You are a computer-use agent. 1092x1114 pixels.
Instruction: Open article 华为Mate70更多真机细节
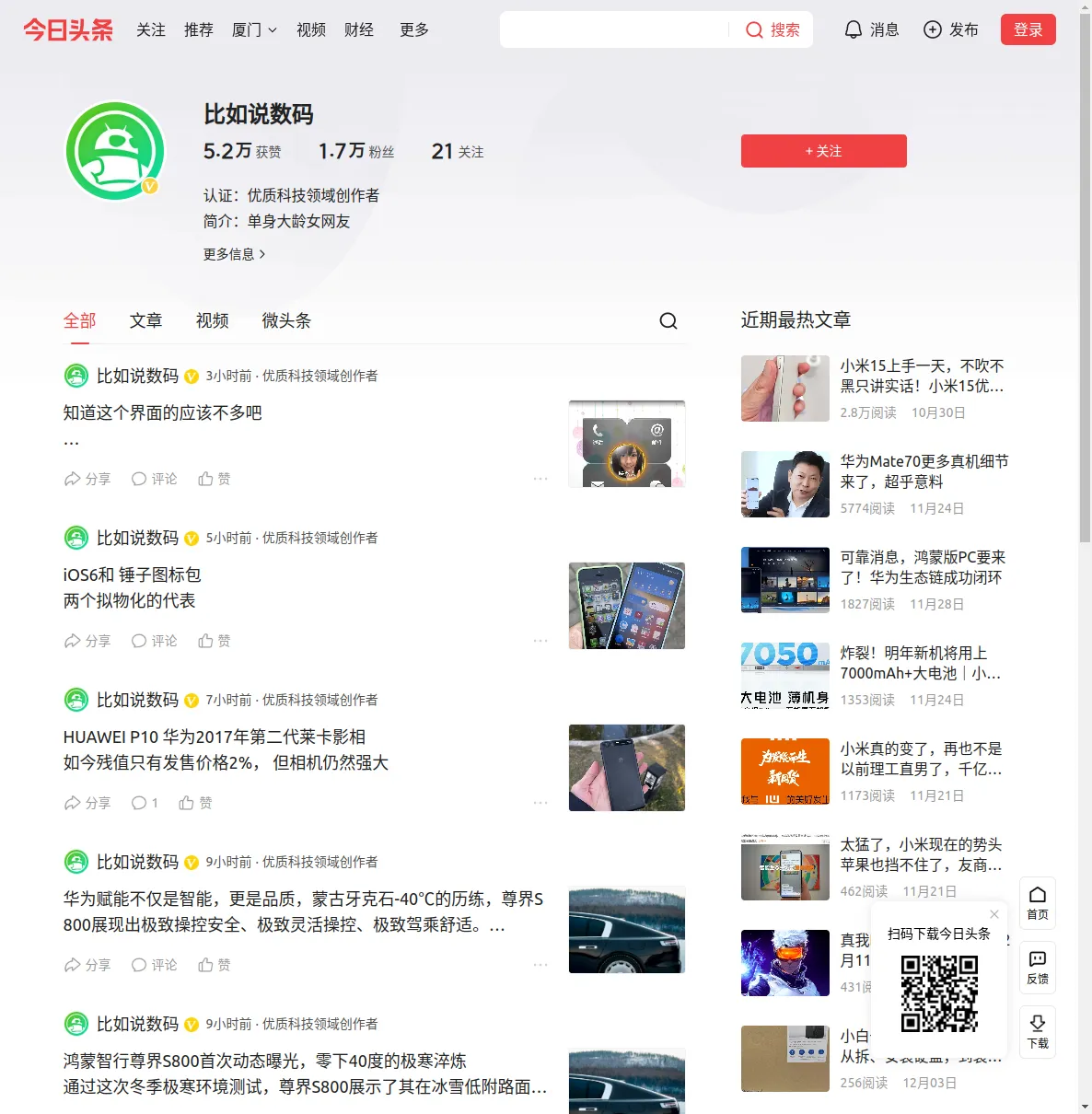(924, 471)
